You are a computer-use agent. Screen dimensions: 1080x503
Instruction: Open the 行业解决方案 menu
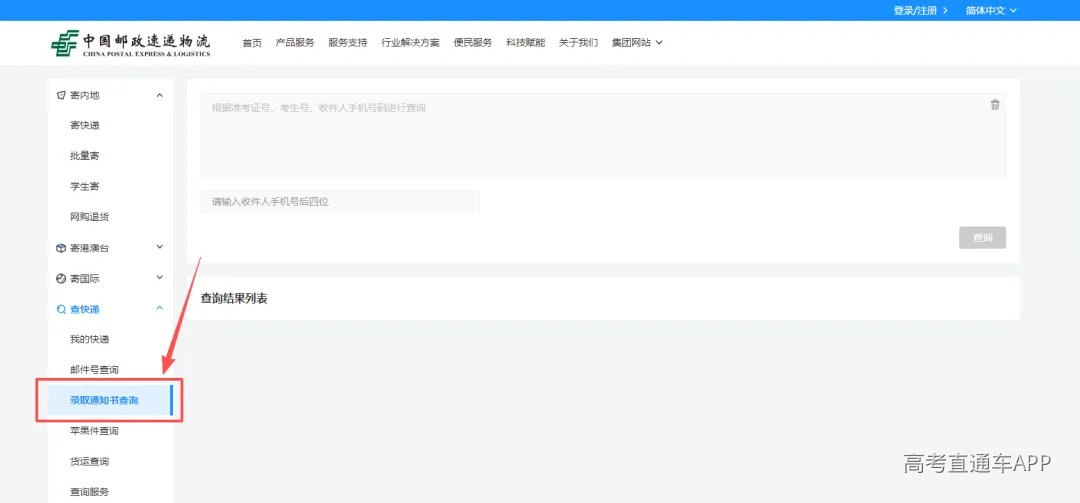[x=411, y=43]
